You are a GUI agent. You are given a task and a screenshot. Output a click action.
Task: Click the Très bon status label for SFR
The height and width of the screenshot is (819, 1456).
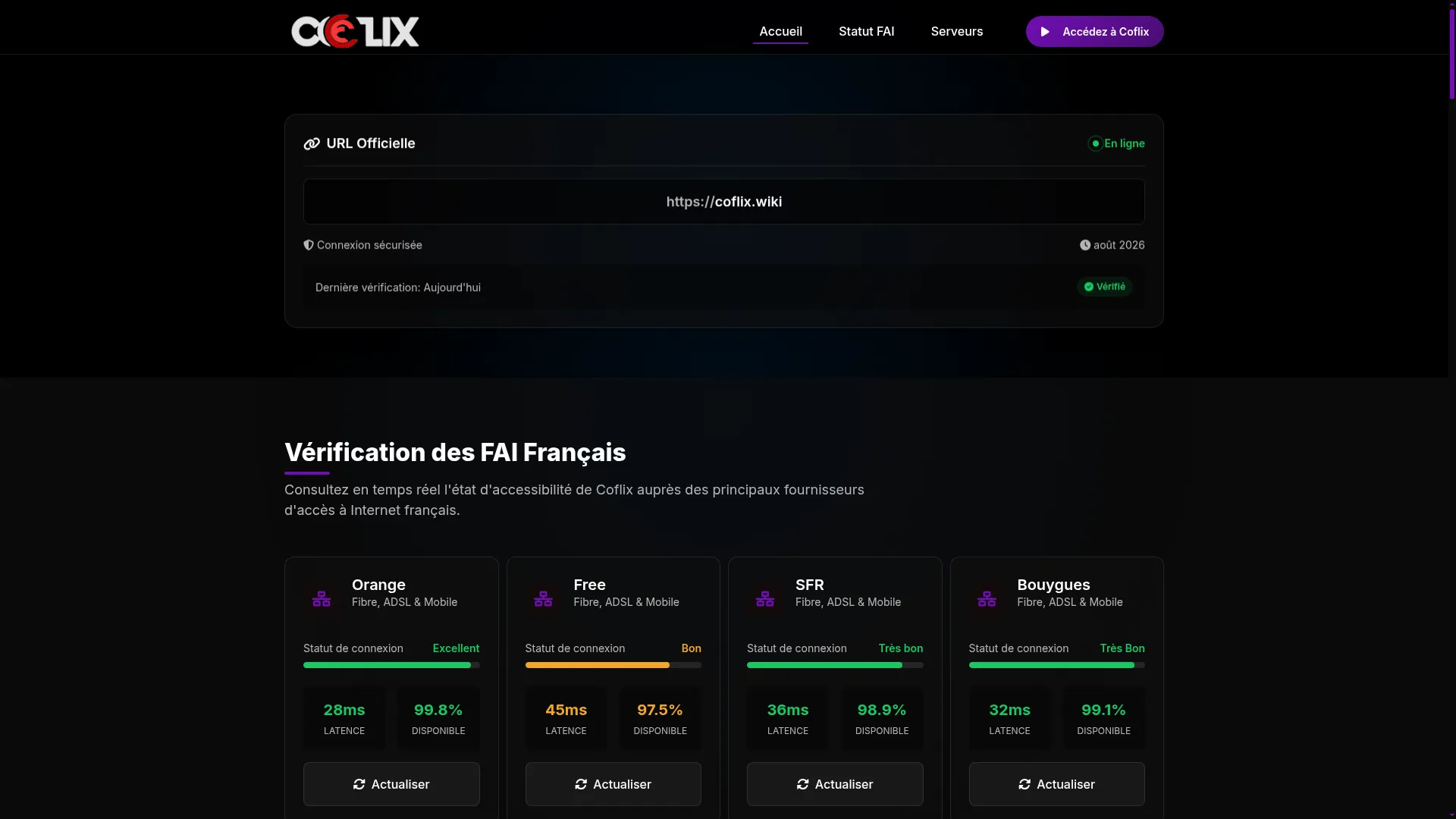[901, 648]
